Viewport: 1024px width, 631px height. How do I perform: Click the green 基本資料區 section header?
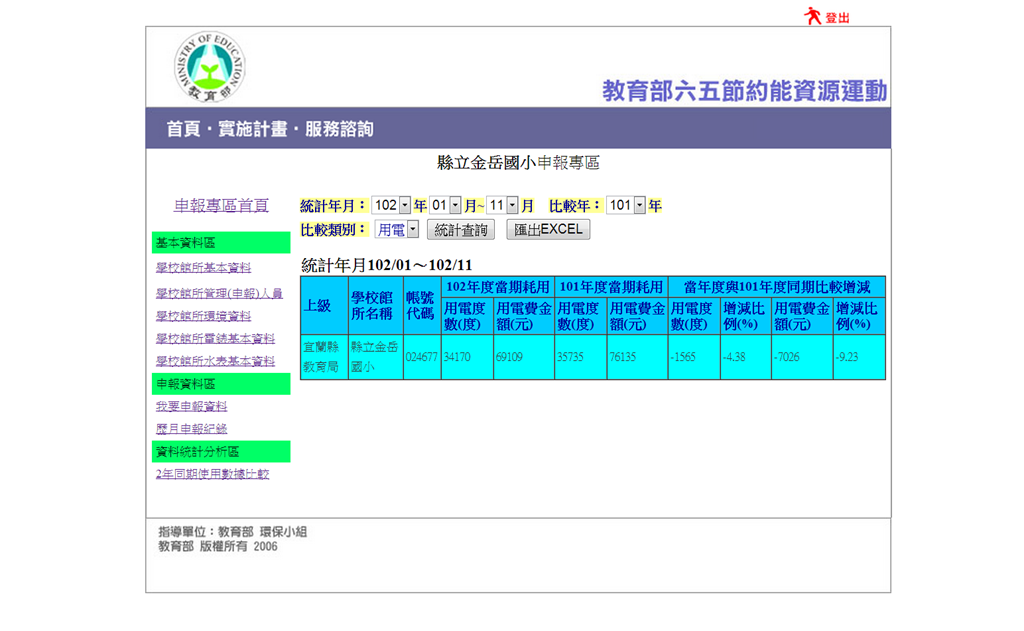click(221, 242)
